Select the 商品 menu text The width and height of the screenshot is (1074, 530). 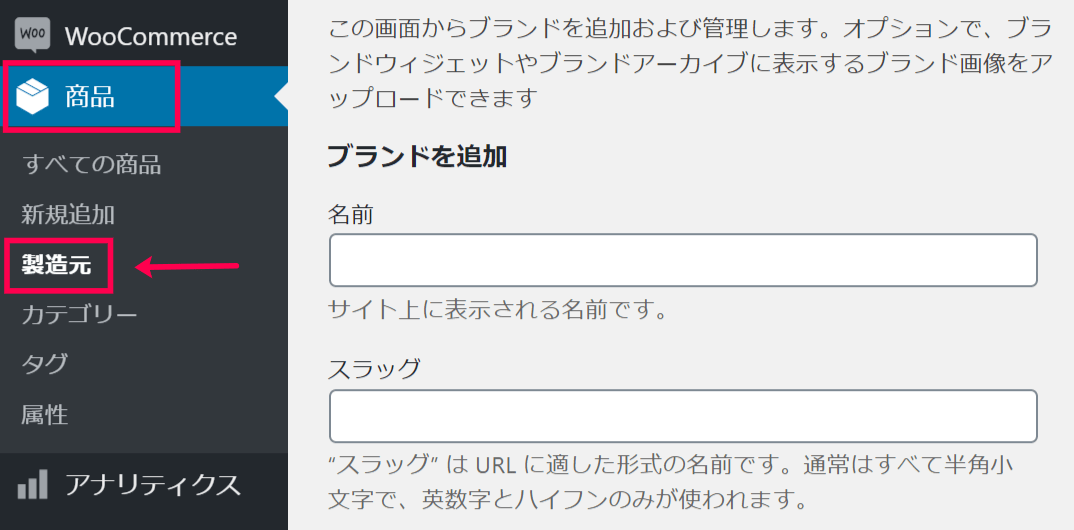pos(90,97)
